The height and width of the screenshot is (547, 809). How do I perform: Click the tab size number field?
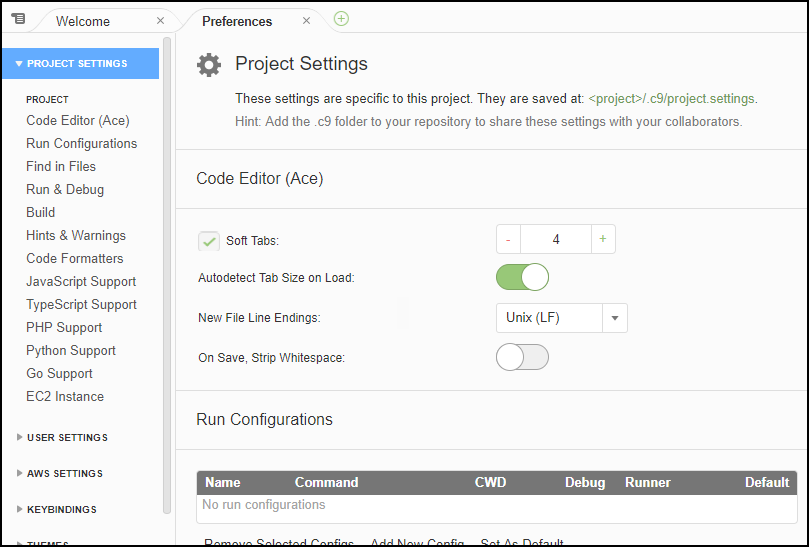pyautogui.click(x=555, y=240)
